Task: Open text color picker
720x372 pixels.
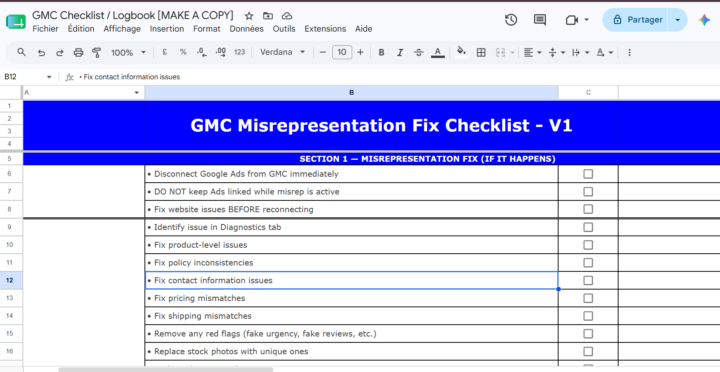Action: [x=438, y=52]
